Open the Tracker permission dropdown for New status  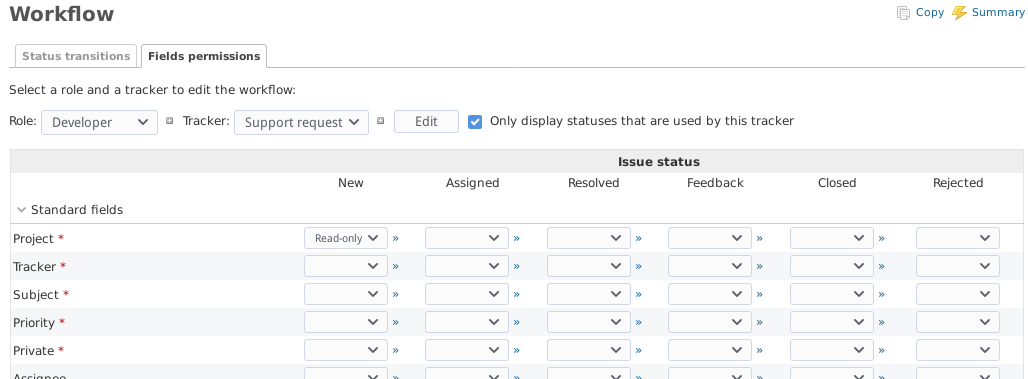[346, 266]
